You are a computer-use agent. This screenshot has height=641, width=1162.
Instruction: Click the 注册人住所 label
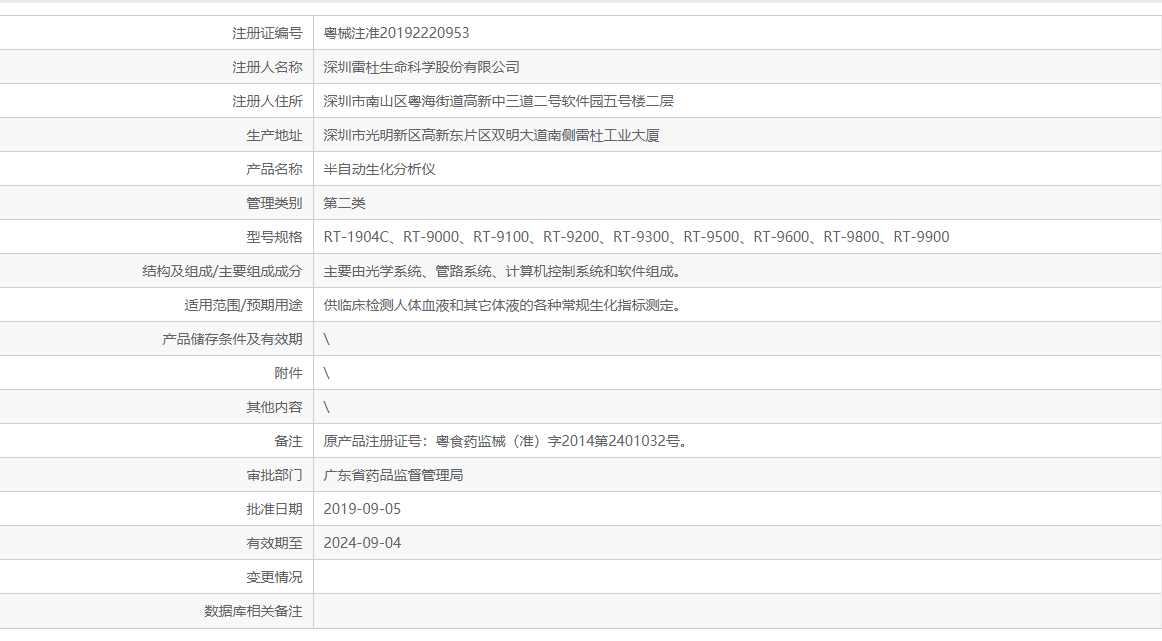267,101
